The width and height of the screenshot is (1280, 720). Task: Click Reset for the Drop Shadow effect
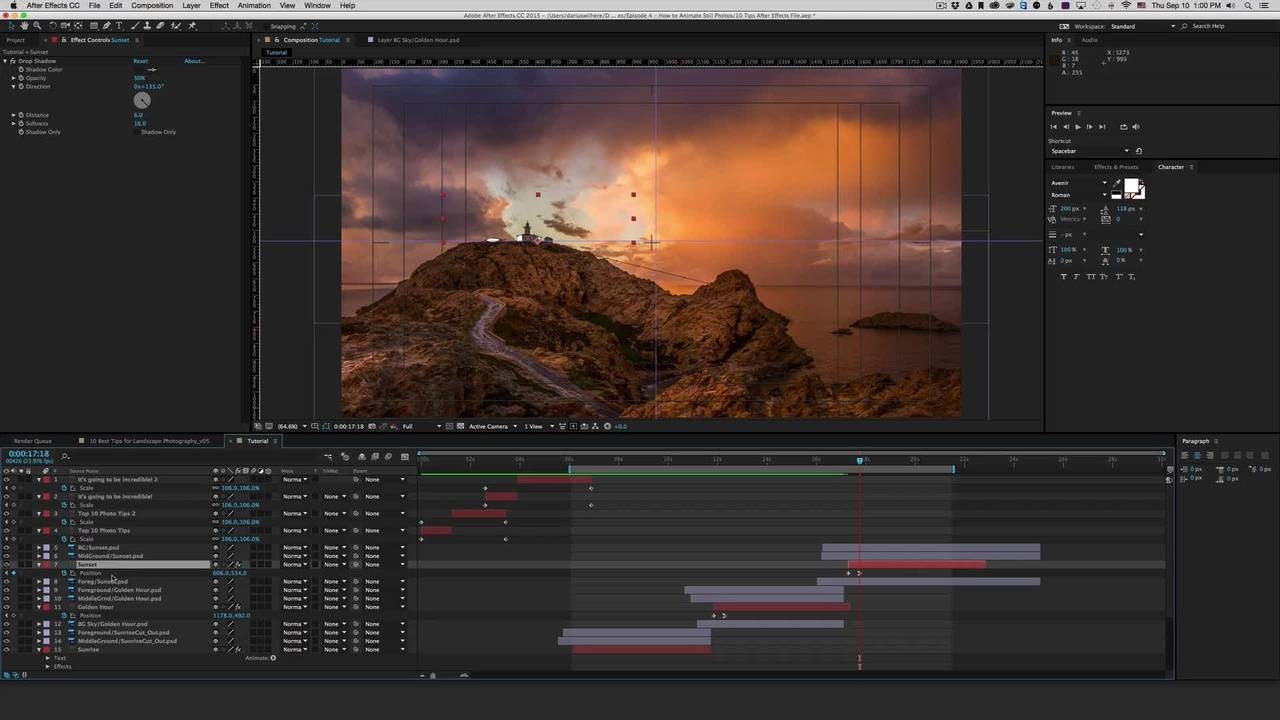coord(140,61)
